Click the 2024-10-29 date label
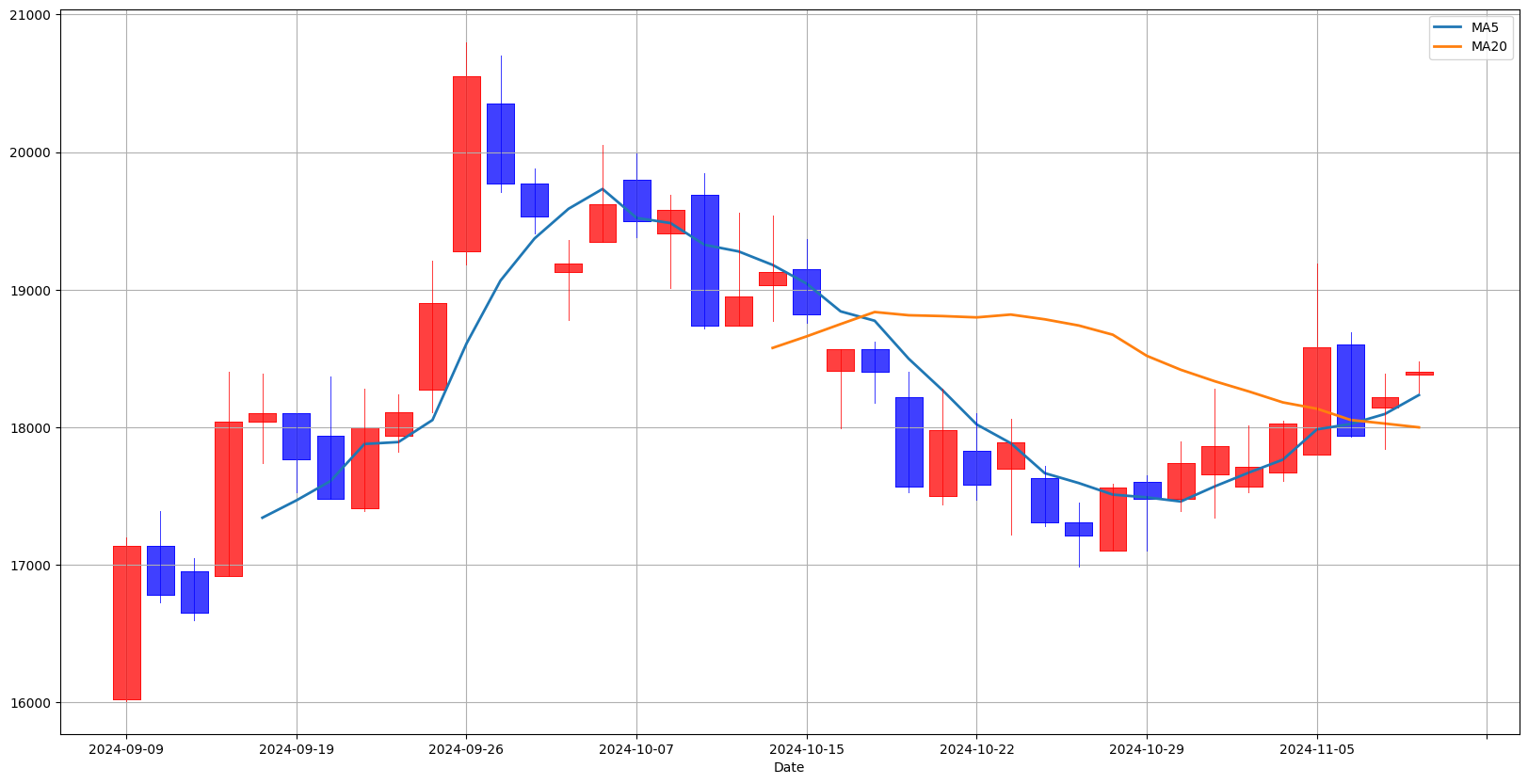The image size is (1528, 784). click(1147, 750)
